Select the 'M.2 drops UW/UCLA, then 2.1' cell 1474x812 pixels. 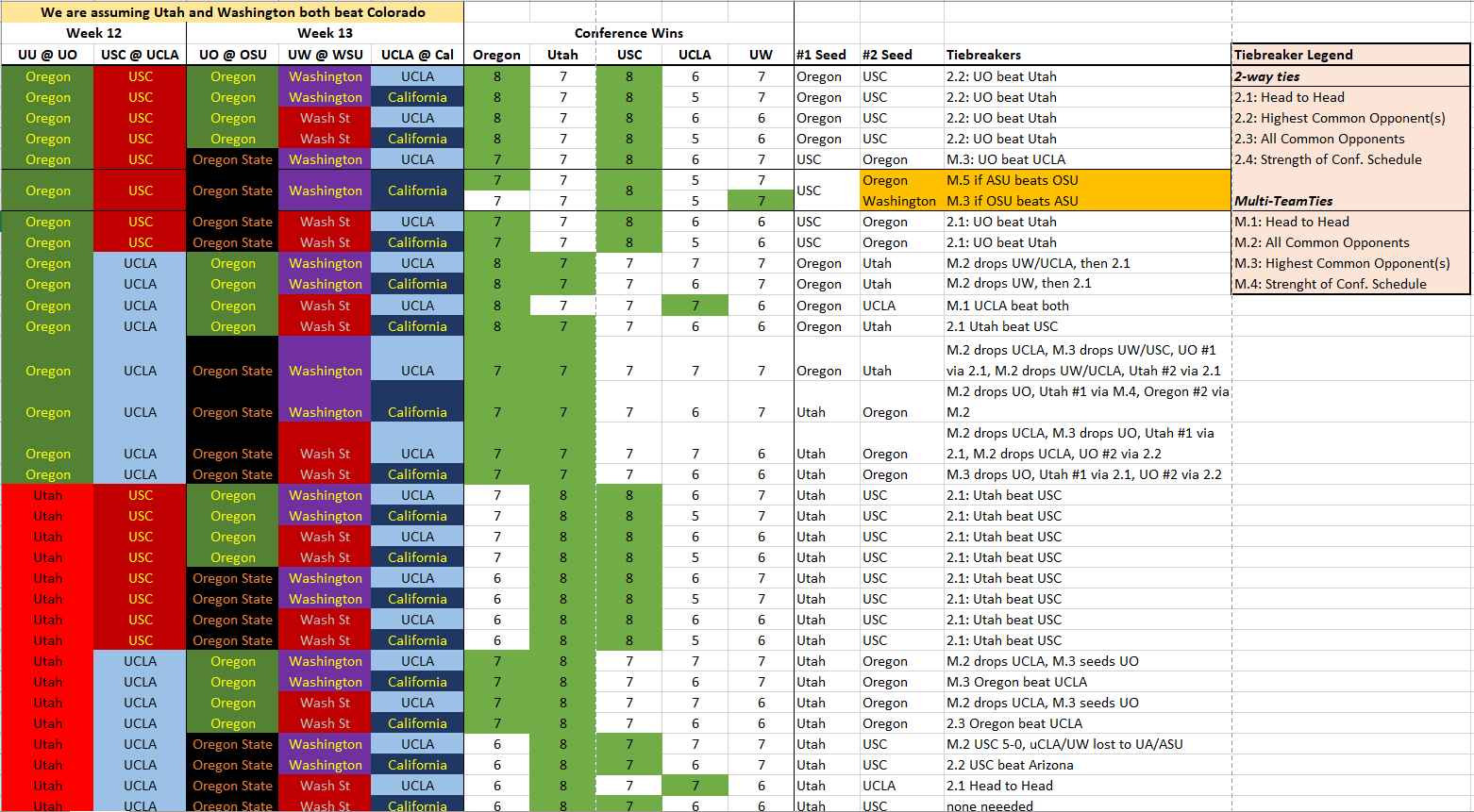[x=1087, y=263]
